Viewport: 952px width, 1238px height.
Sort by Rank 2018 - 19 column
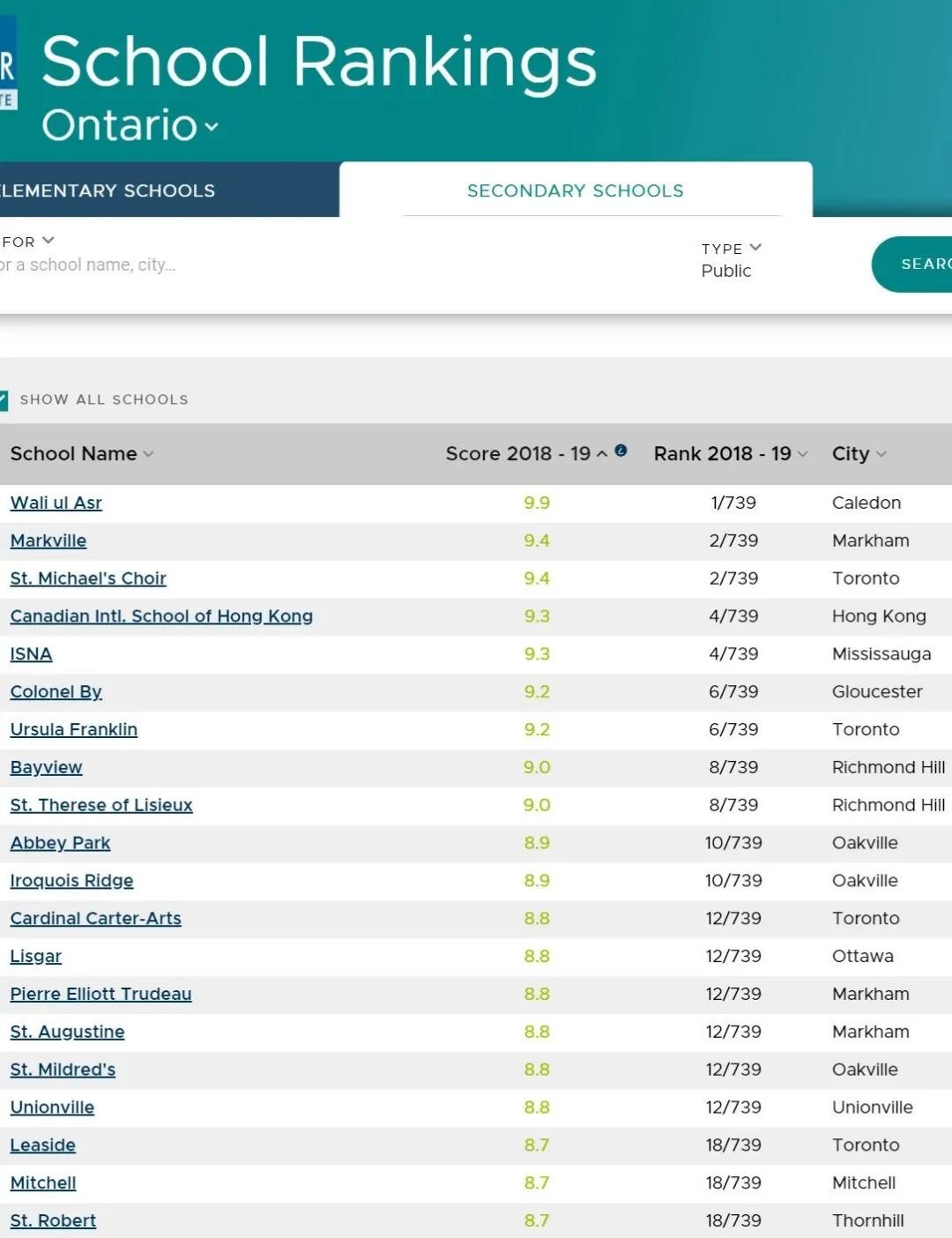(731, 453)
